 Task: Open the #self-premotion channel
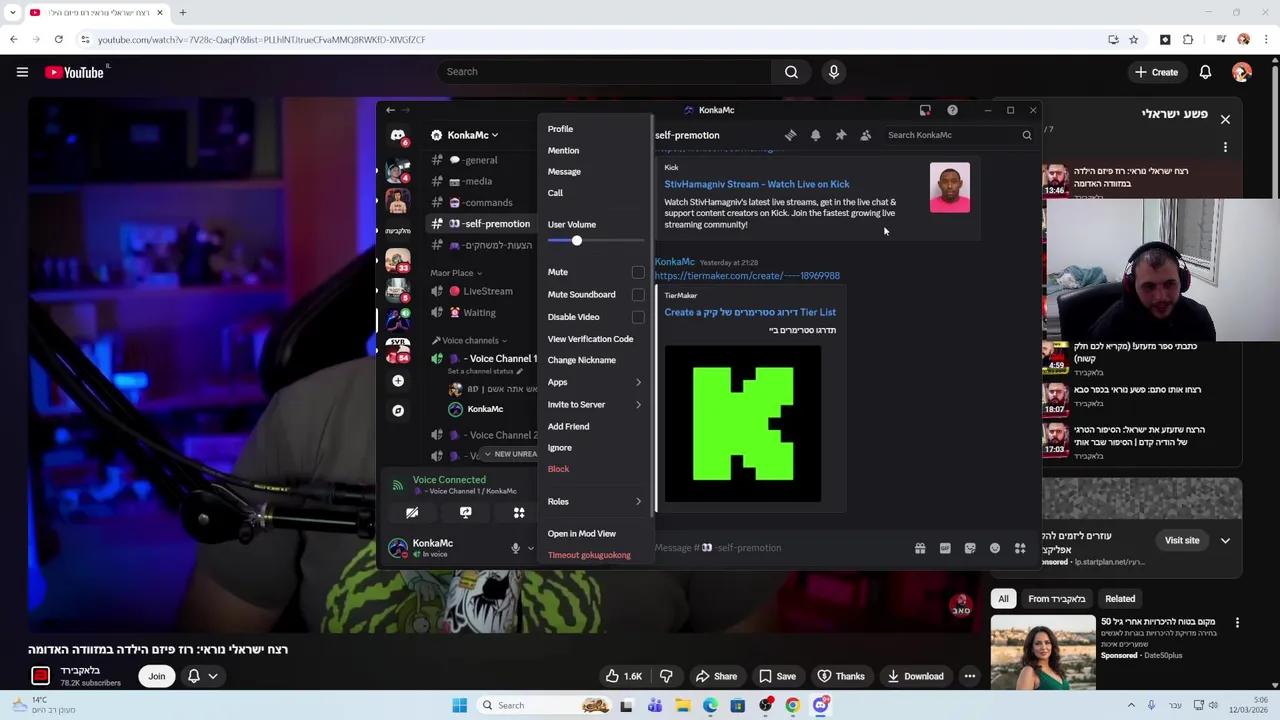tap(483, 224)
